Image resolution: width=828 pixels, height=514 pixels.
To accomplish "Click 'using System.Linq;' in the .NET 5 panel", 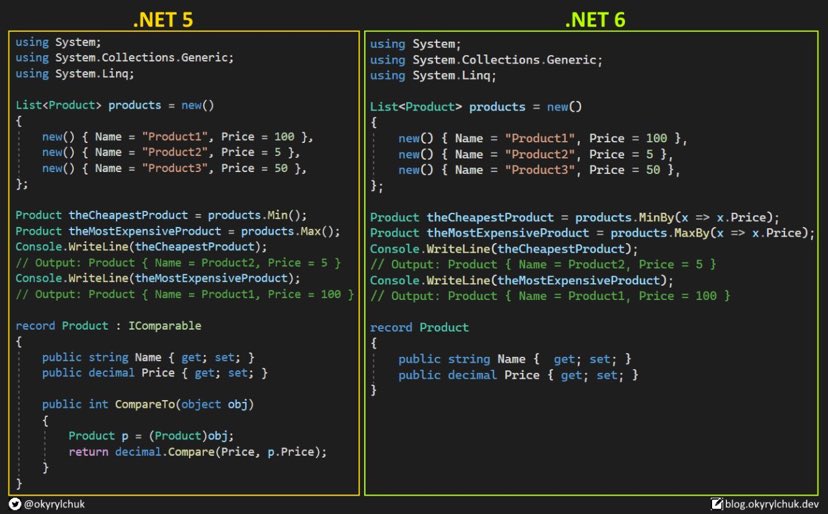I will (74, 73).
